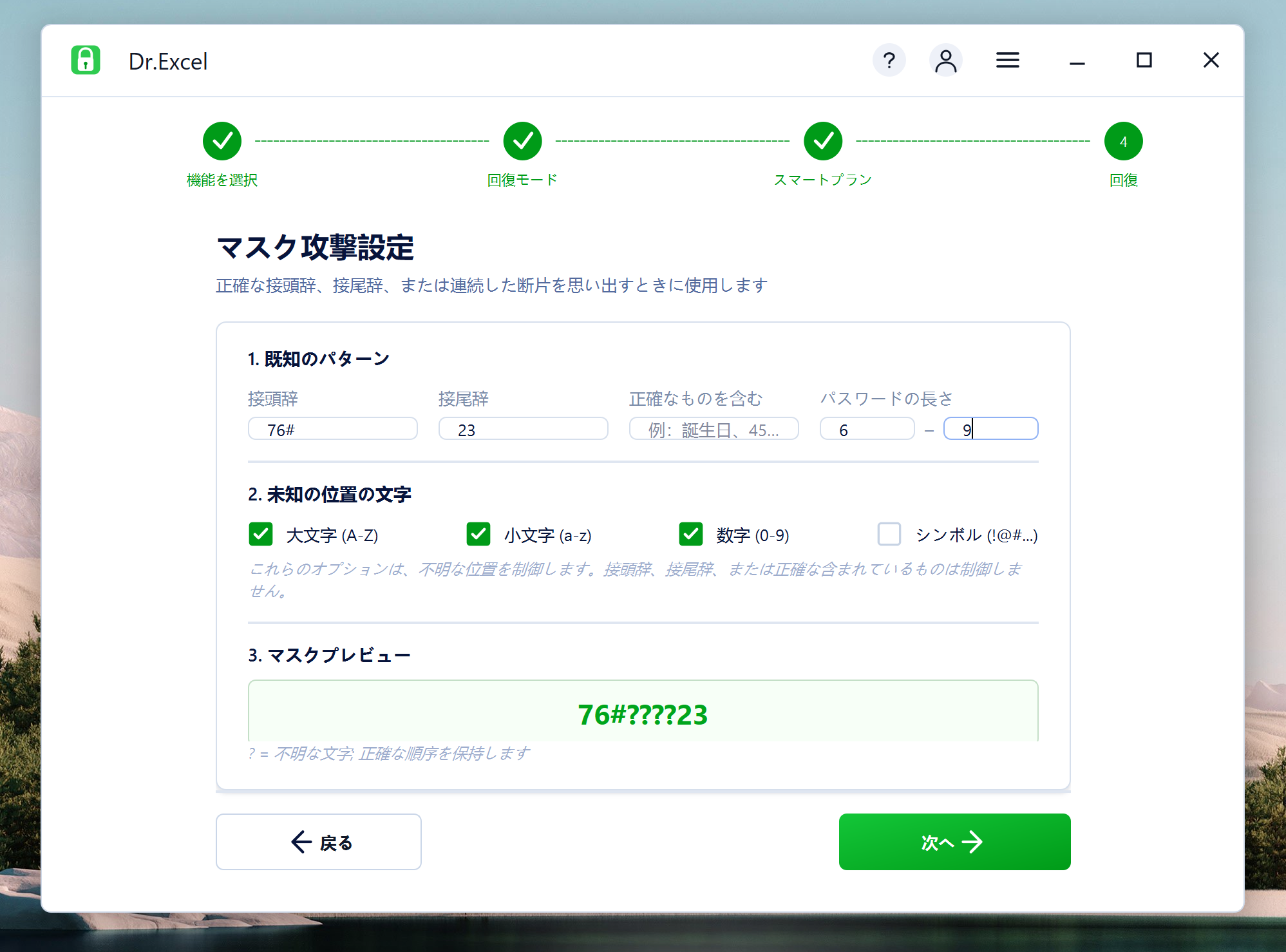The width and height of the screenshot is (1286, 952).
Task: Click the 戻る back button
Action: (319, 842)
